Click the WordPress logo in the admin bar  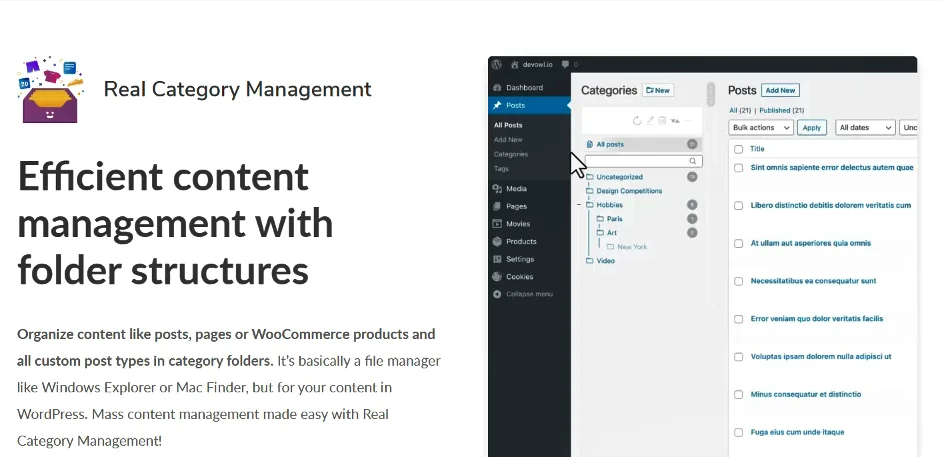[496, 64]
